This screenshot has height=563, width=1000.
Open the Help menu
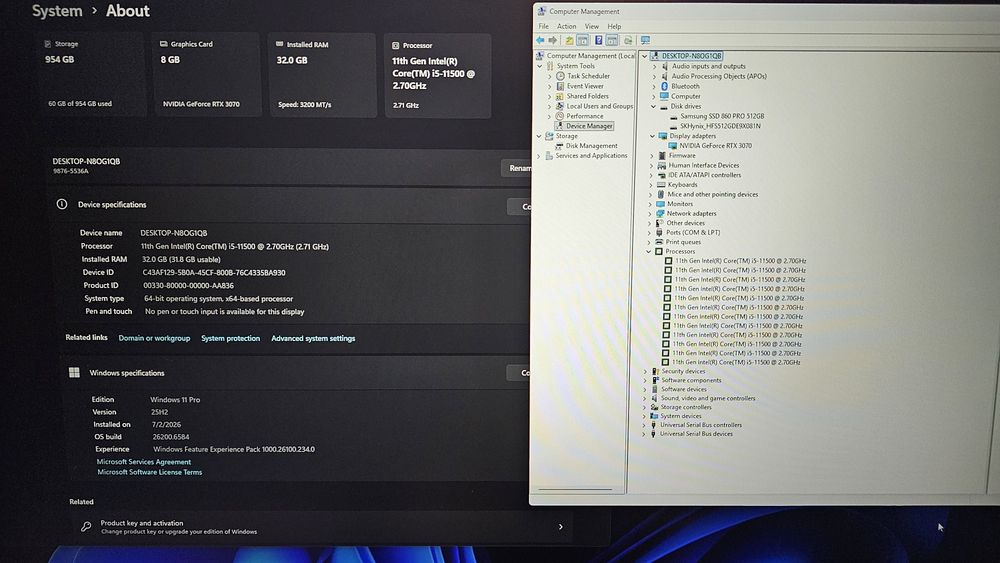614,26
